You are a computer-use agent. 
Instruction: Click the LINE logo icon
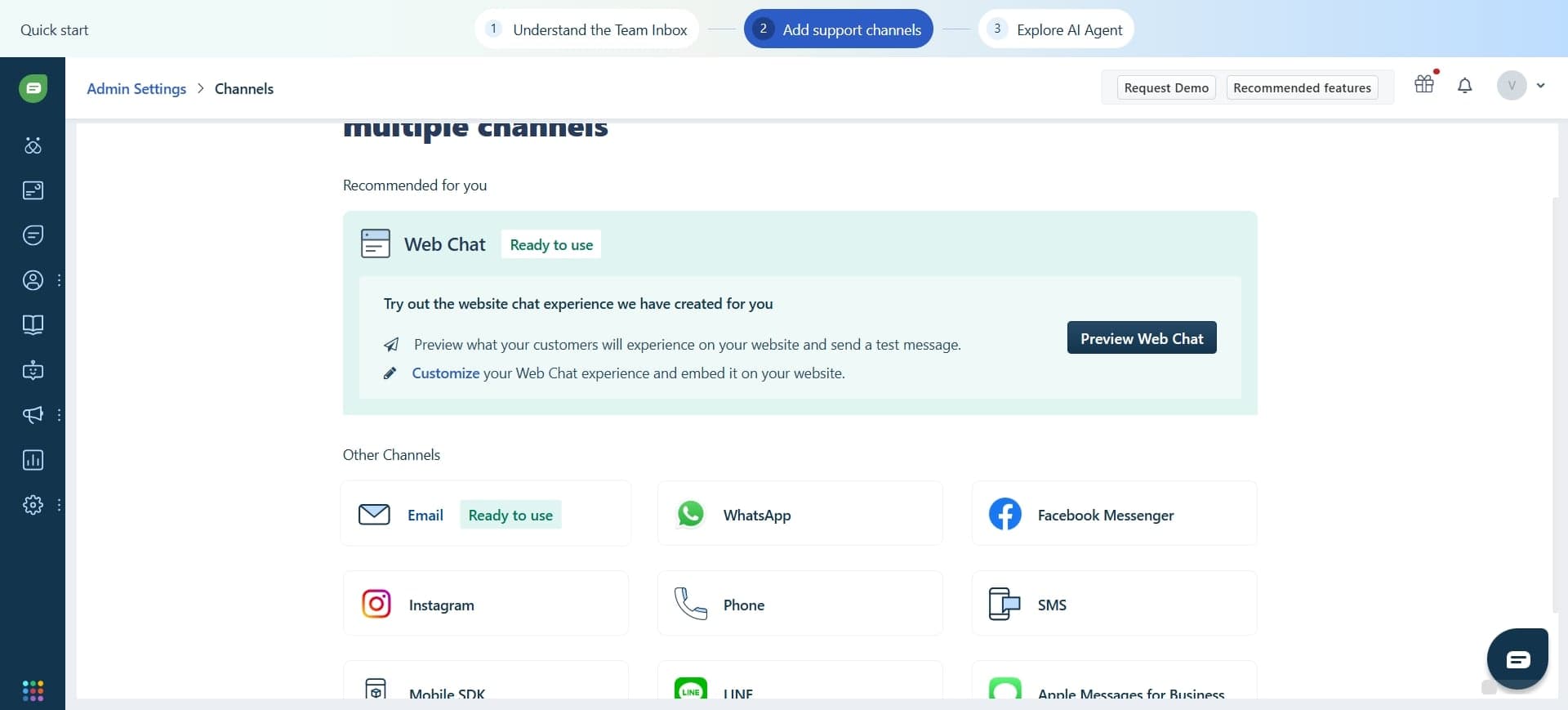tap(691, 689)
